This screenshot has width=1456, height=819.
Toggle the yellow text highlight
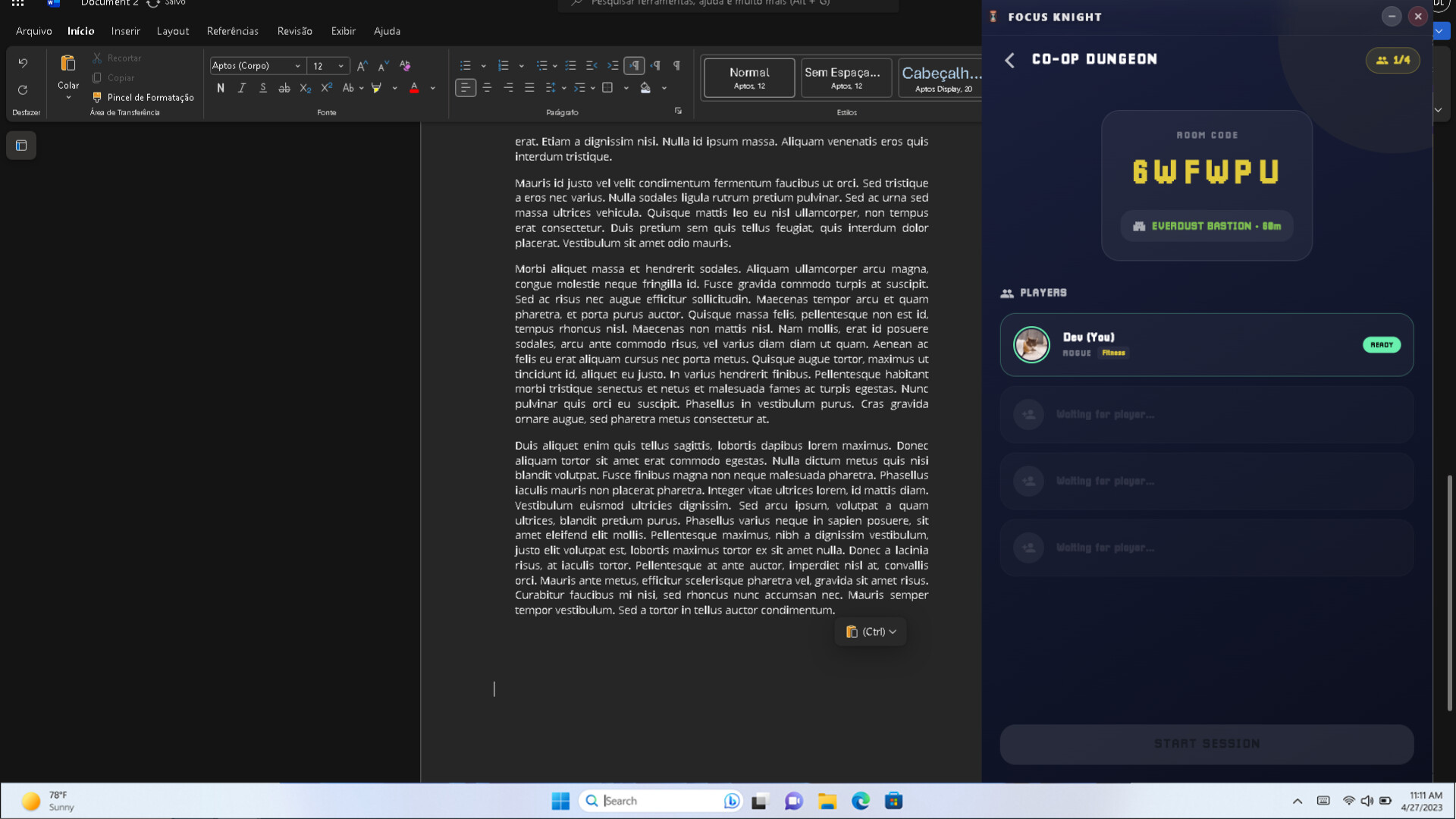pos(377,88)
